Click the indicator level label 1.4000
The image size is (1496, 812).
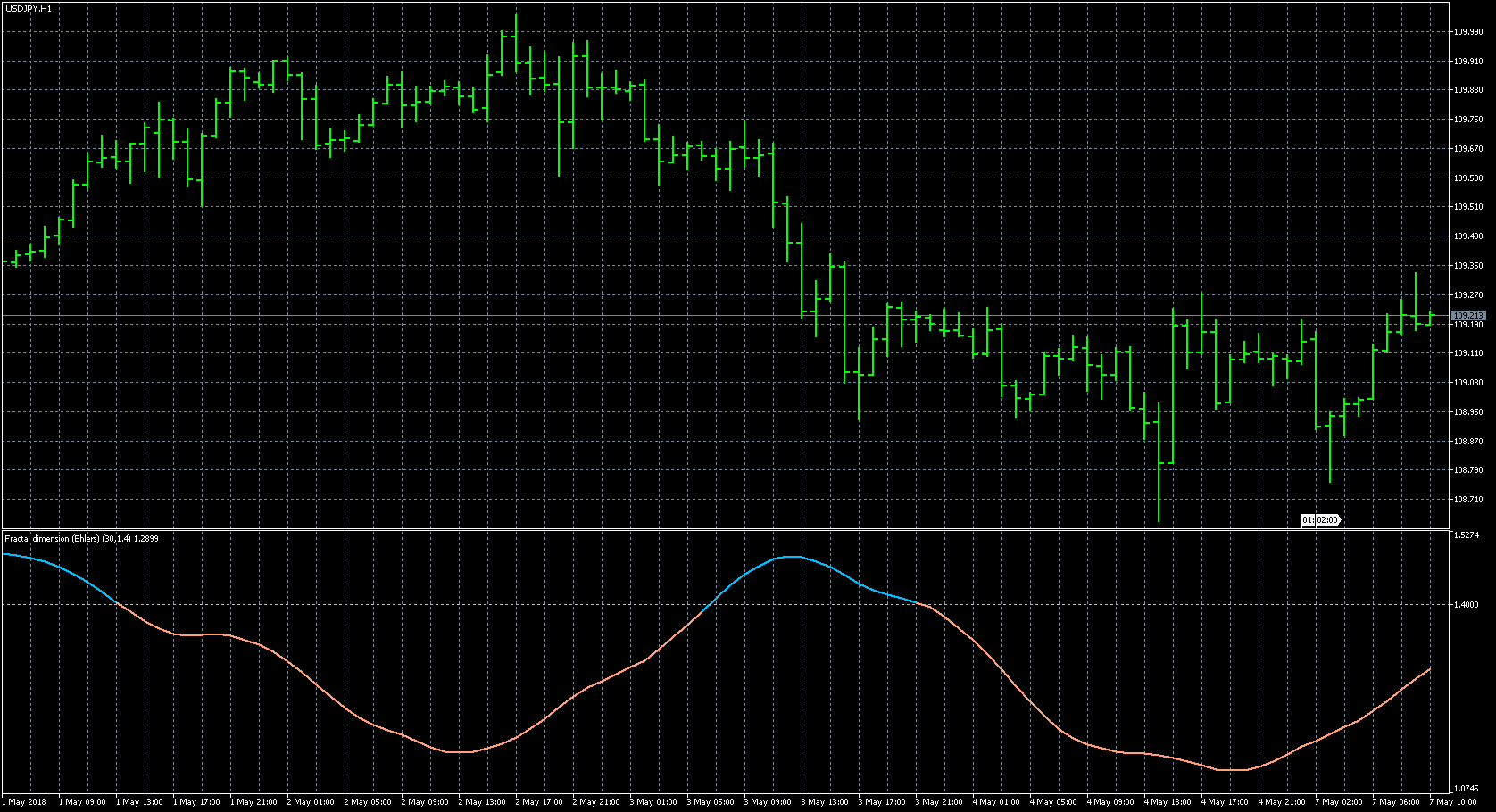click(1467, 605)
